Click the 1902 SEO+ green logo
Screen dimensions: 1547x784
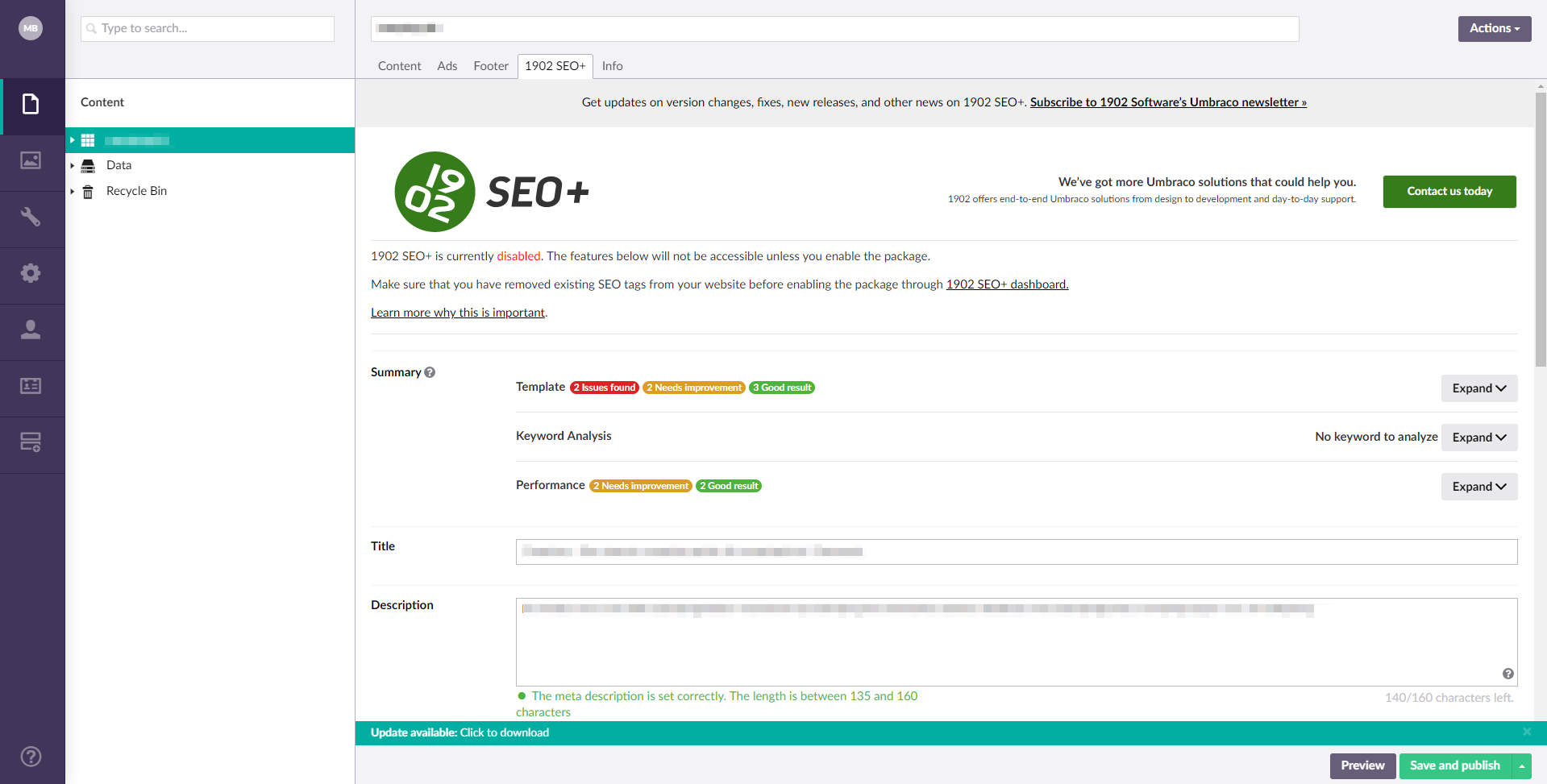tap(435, 192)
